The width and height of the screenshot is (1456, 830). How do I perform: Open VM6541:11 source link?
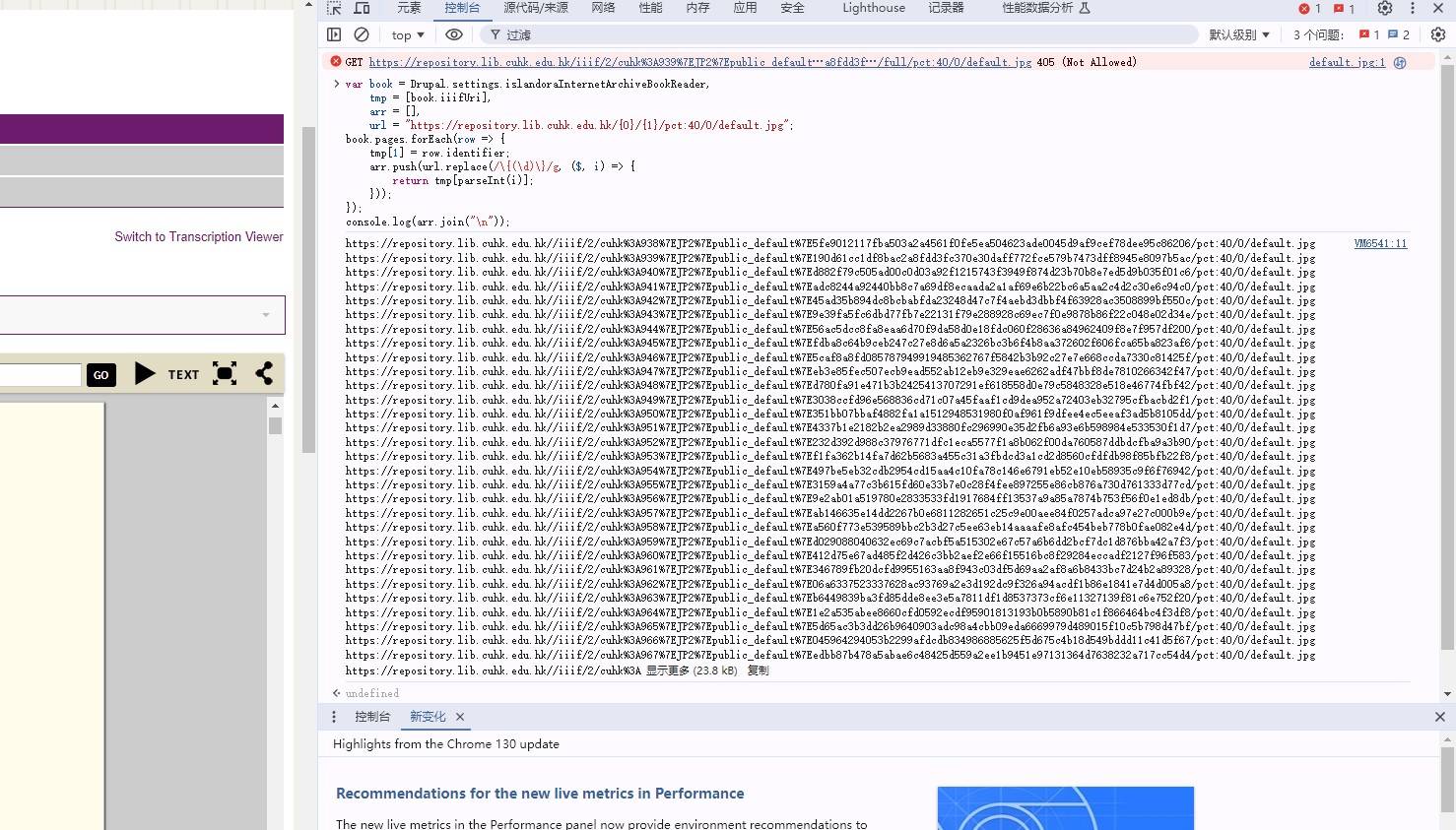click(1380, 243)
